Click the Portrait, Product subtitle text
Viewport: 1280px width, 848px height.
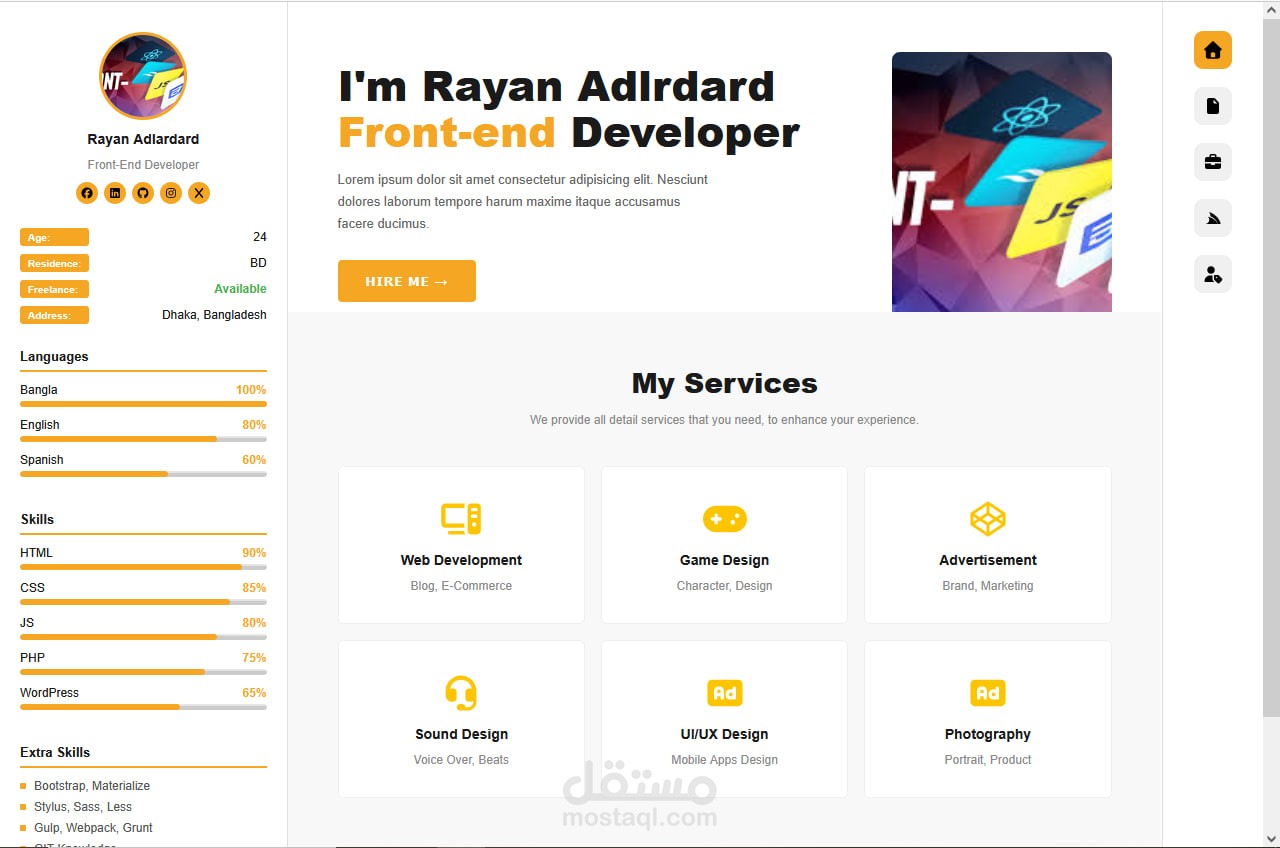pos(988,760)
